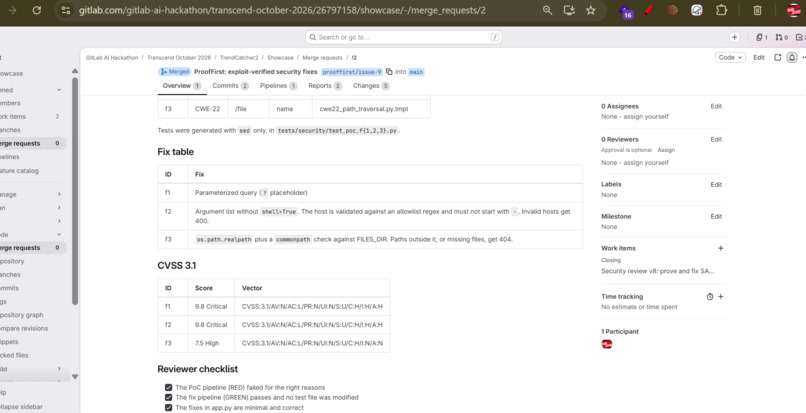Viewport: 806px width, 413px height.
Task: Click the trash can icon in browser toolbar
Action: pyautogui.click(x=757, y=10)
